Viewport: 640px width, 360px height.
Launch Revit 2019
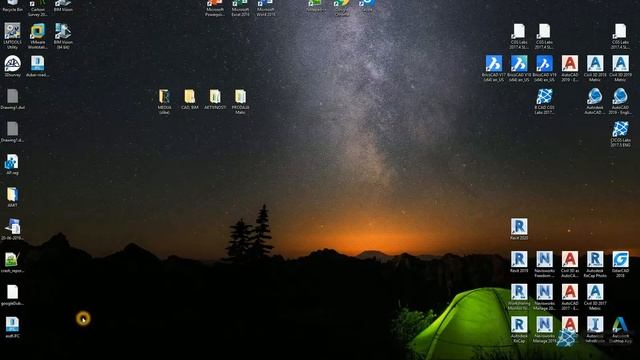[x=519, y=261]
